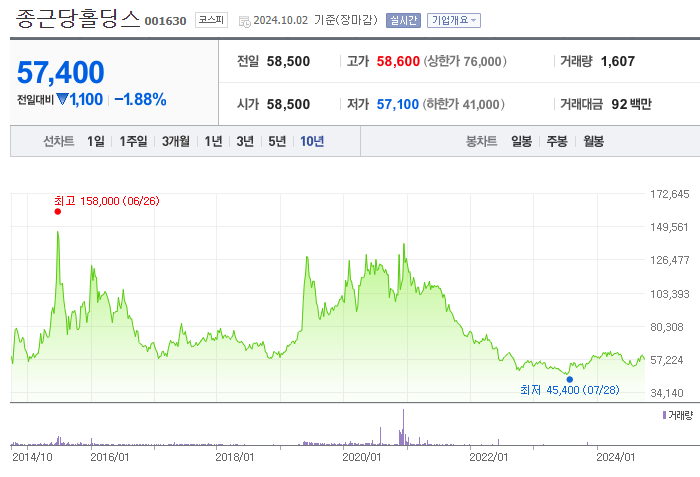Click the 103,393 y-axis label
The image size is (700, 477).
click(670, 294)
